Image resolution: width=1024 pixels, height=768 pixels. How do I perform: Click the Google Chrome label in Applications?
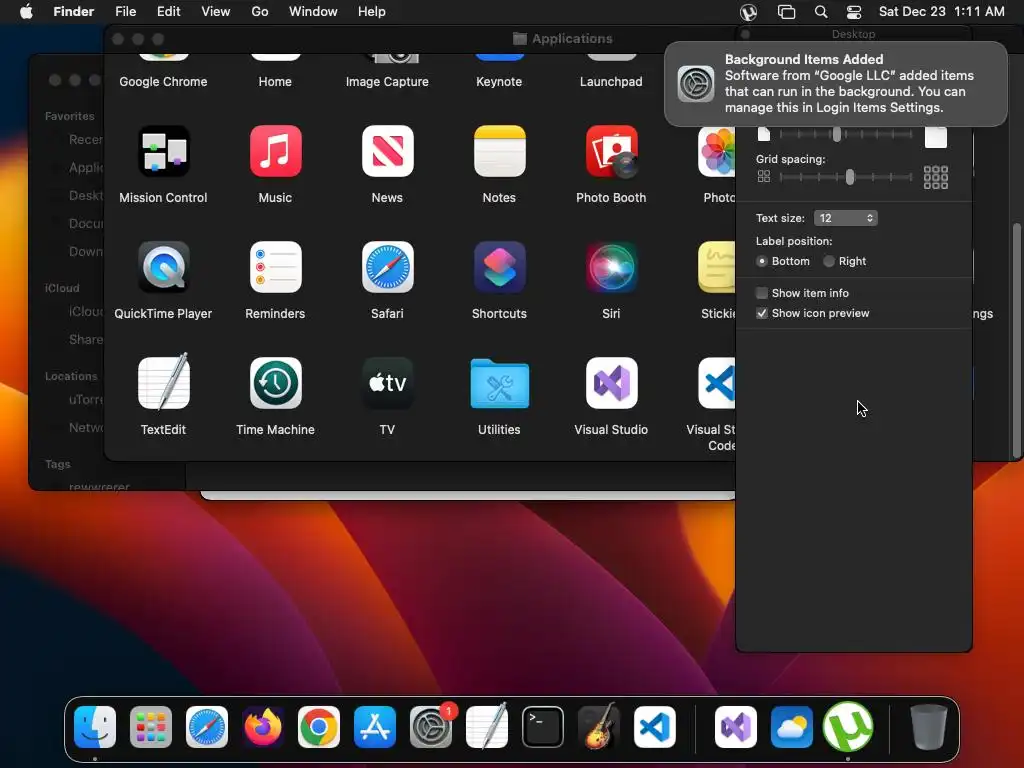coord(163,82)
